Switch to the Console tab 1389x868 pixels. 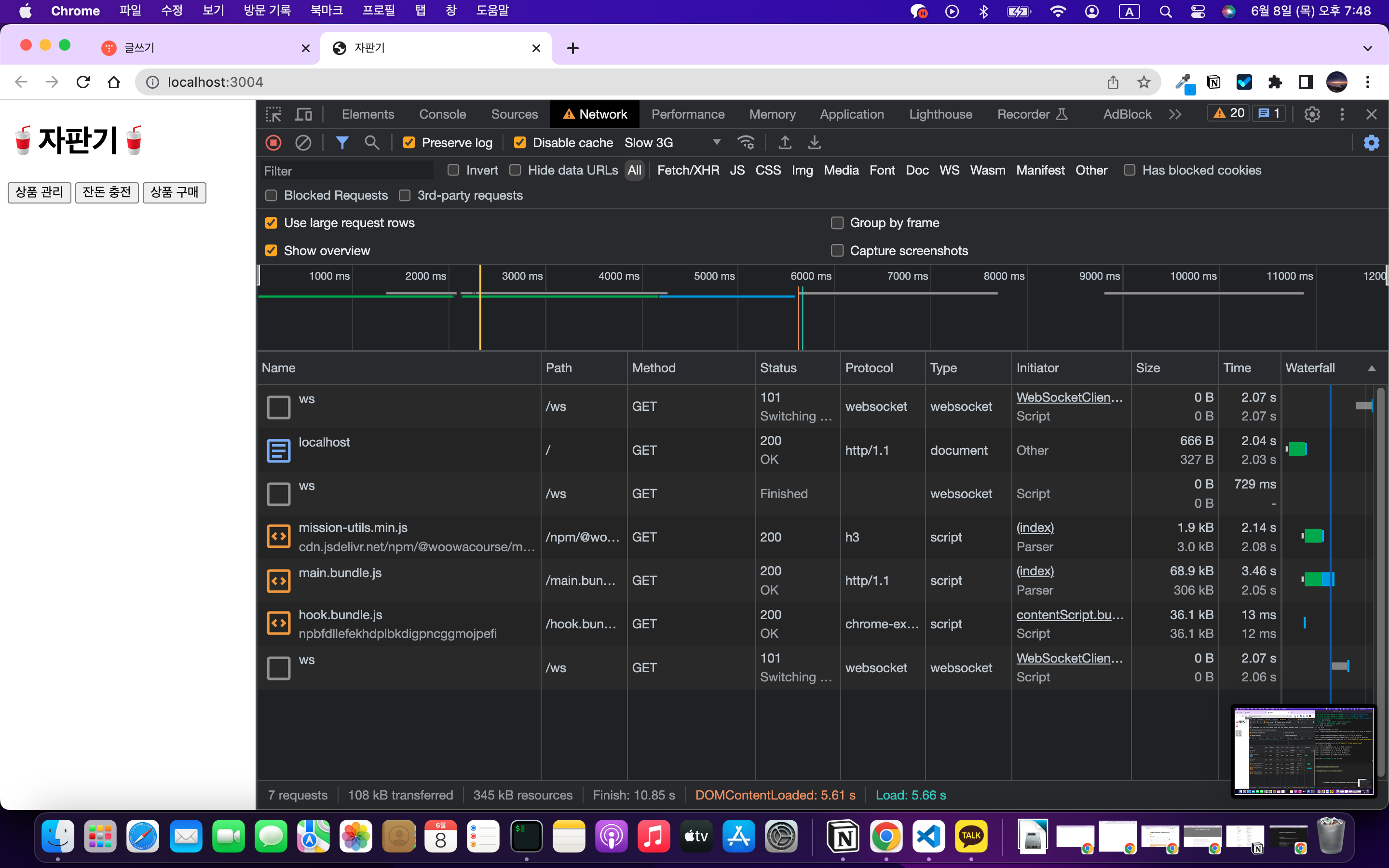click(442, 114)
